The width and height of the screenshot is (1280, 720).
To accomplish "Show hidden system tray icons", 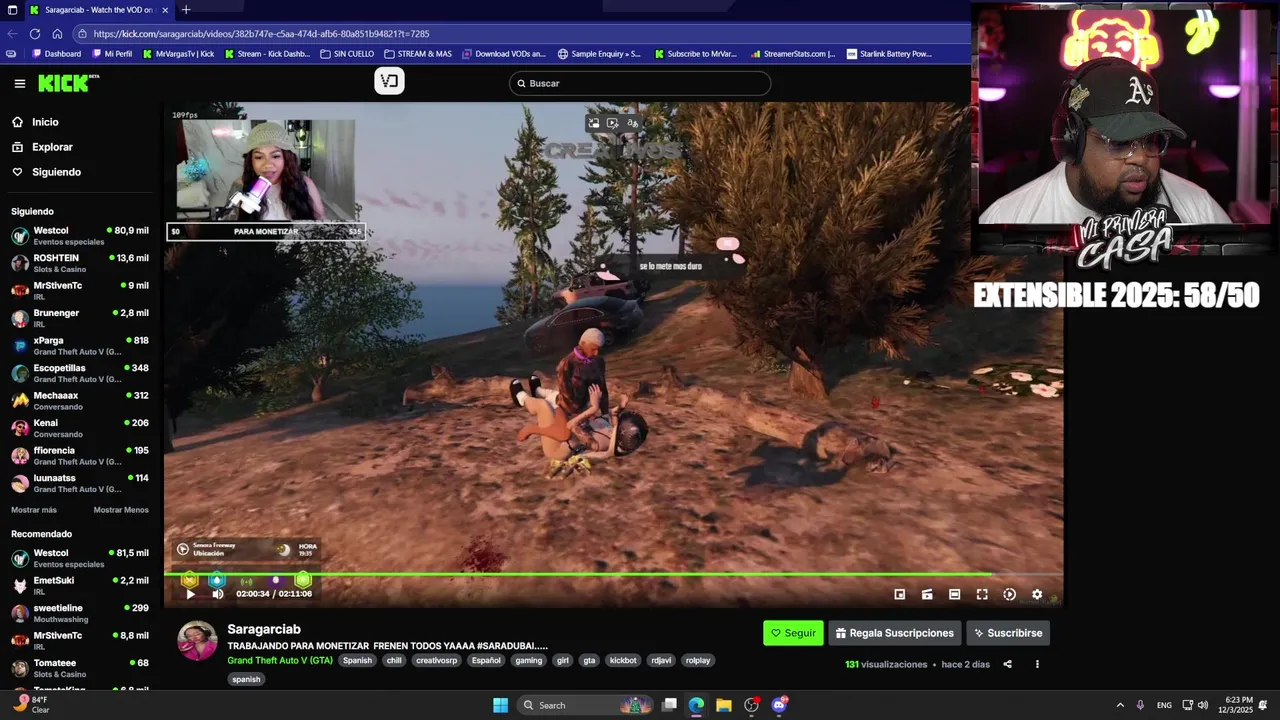I will tap(1120, 705).
